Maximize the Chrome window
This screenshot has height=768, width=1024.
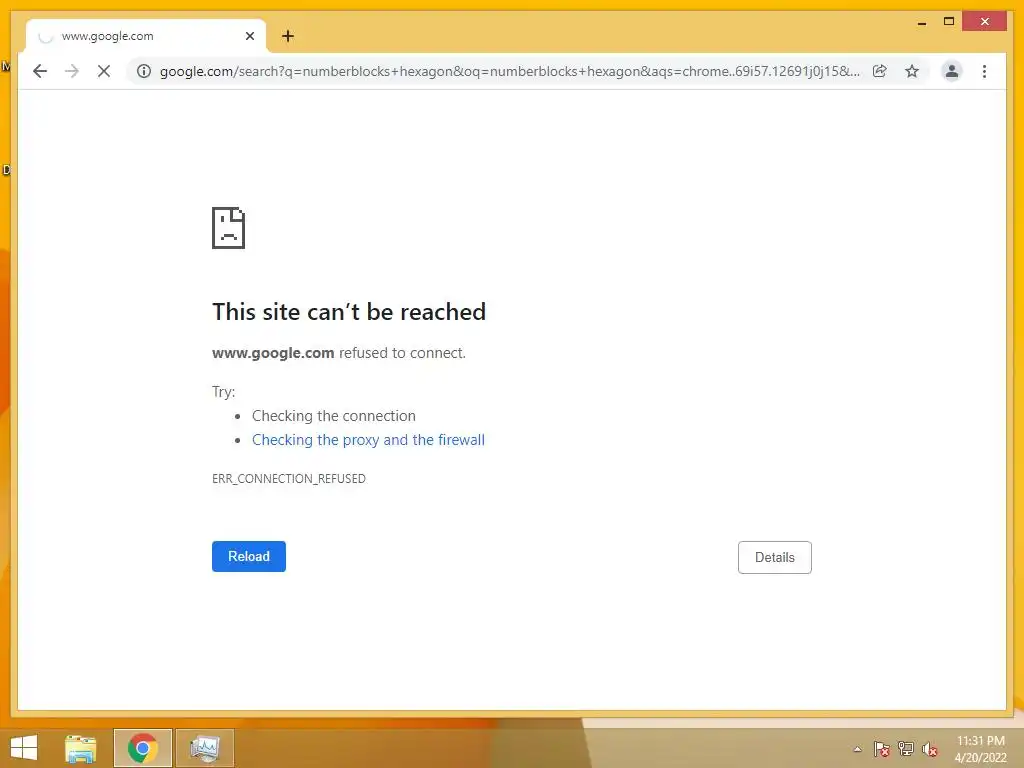coord(949,22)
